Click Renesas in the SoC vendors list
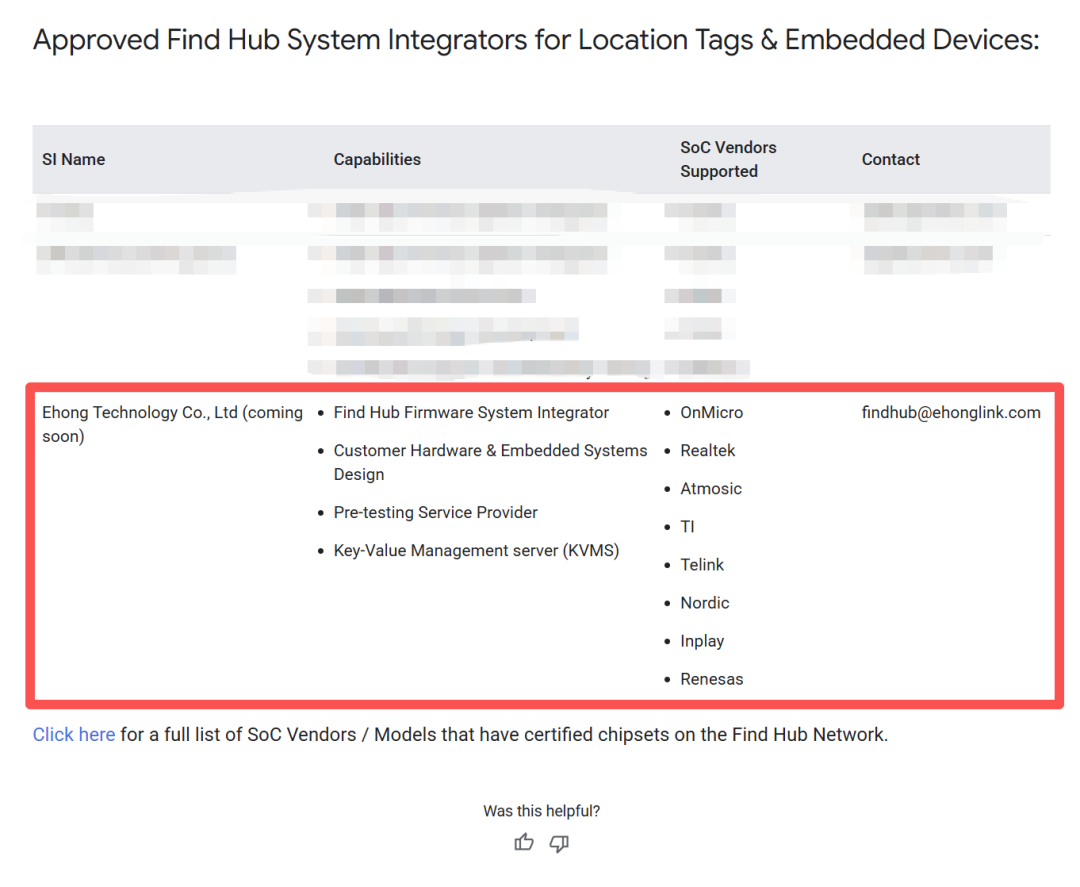This screenshot has height=887, width=1080. tap(712, 679)
